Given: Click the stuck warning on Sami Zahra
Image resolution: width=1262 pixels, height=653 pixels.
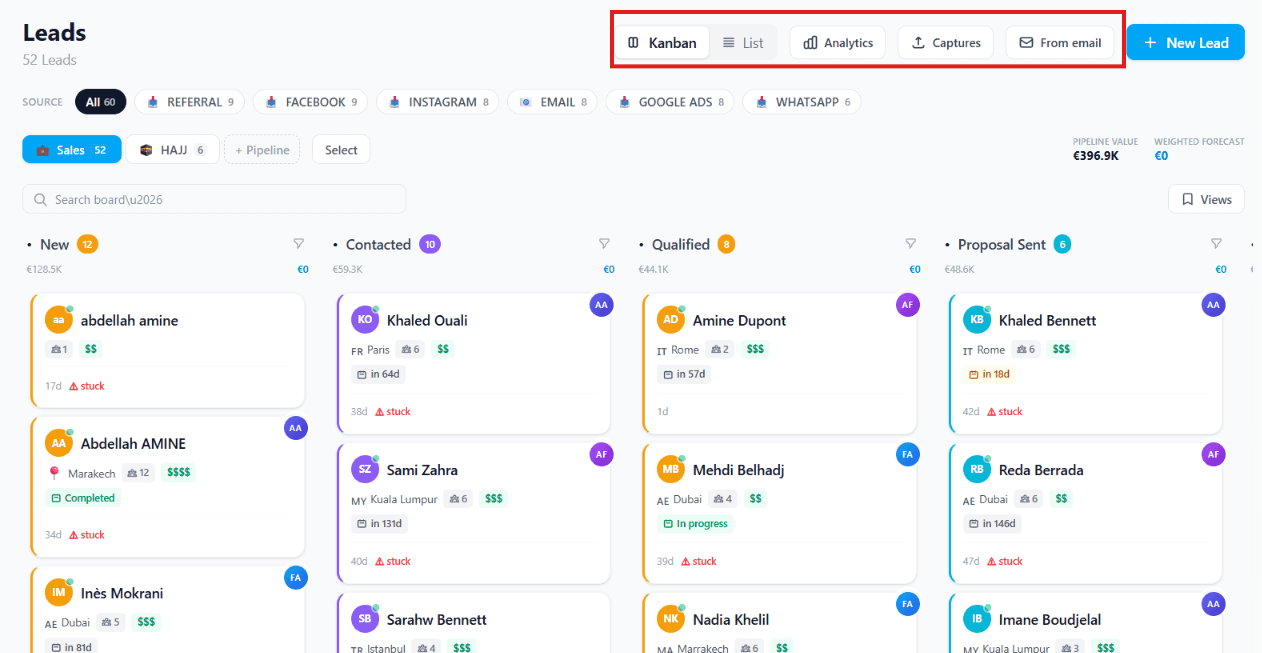Looking at the screenshot, I should pos(393,561).
